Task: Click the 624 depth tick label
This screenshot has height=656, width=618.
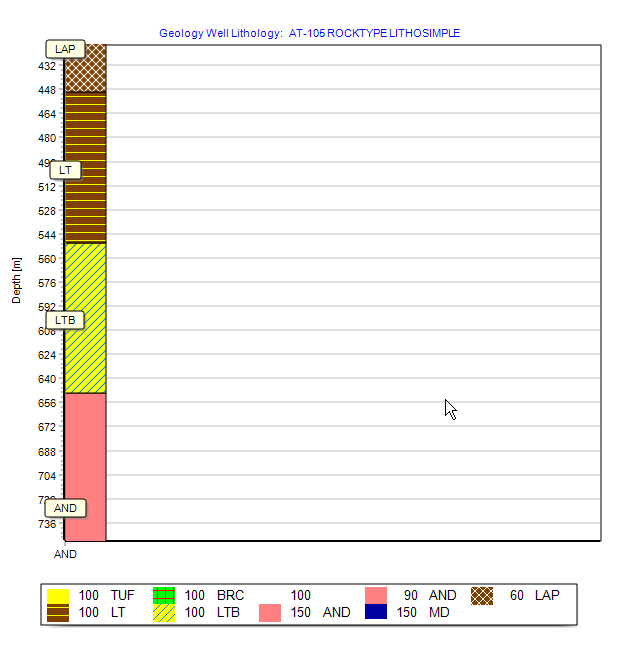Action: click(x=47, y=355)
